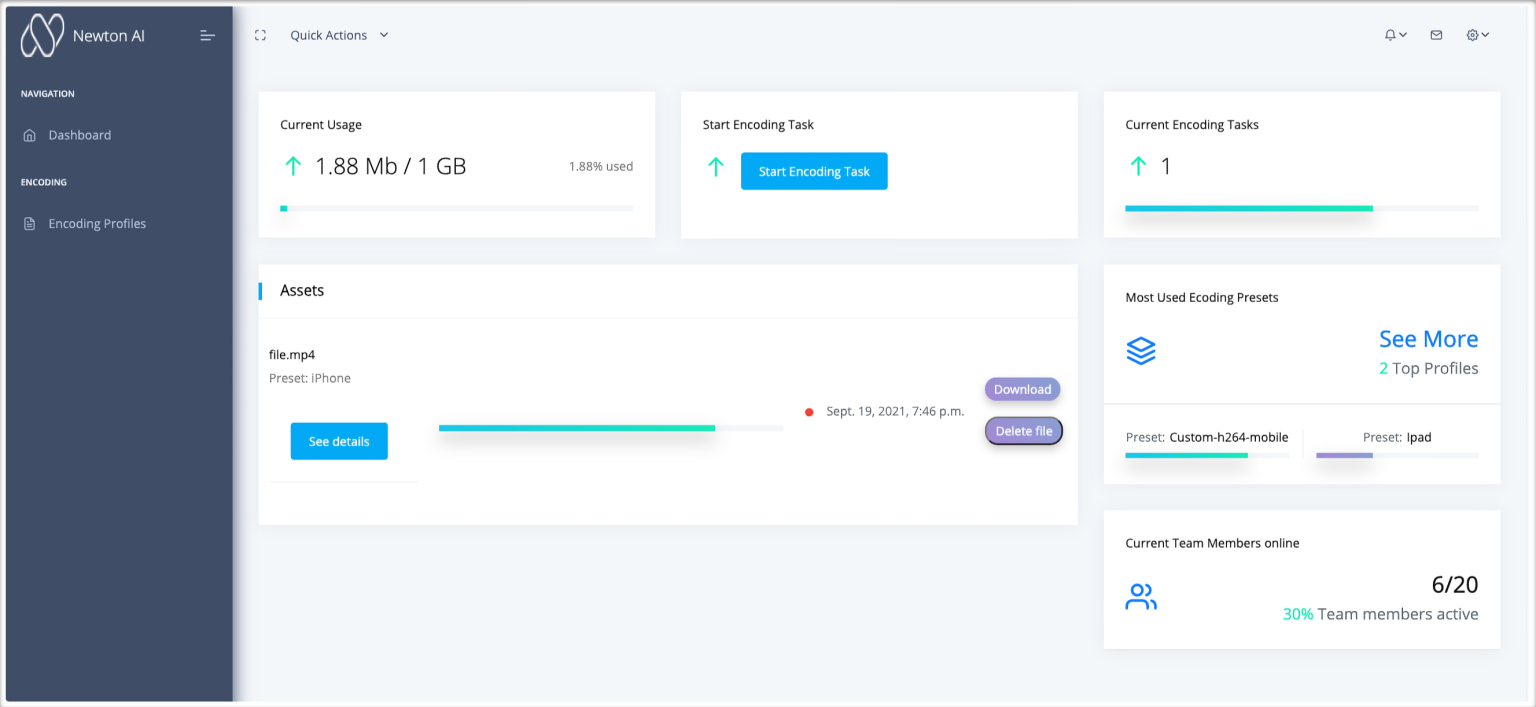1536x707 pixels.
Task: Click the team members users icon
Action: click(1141, 597)
